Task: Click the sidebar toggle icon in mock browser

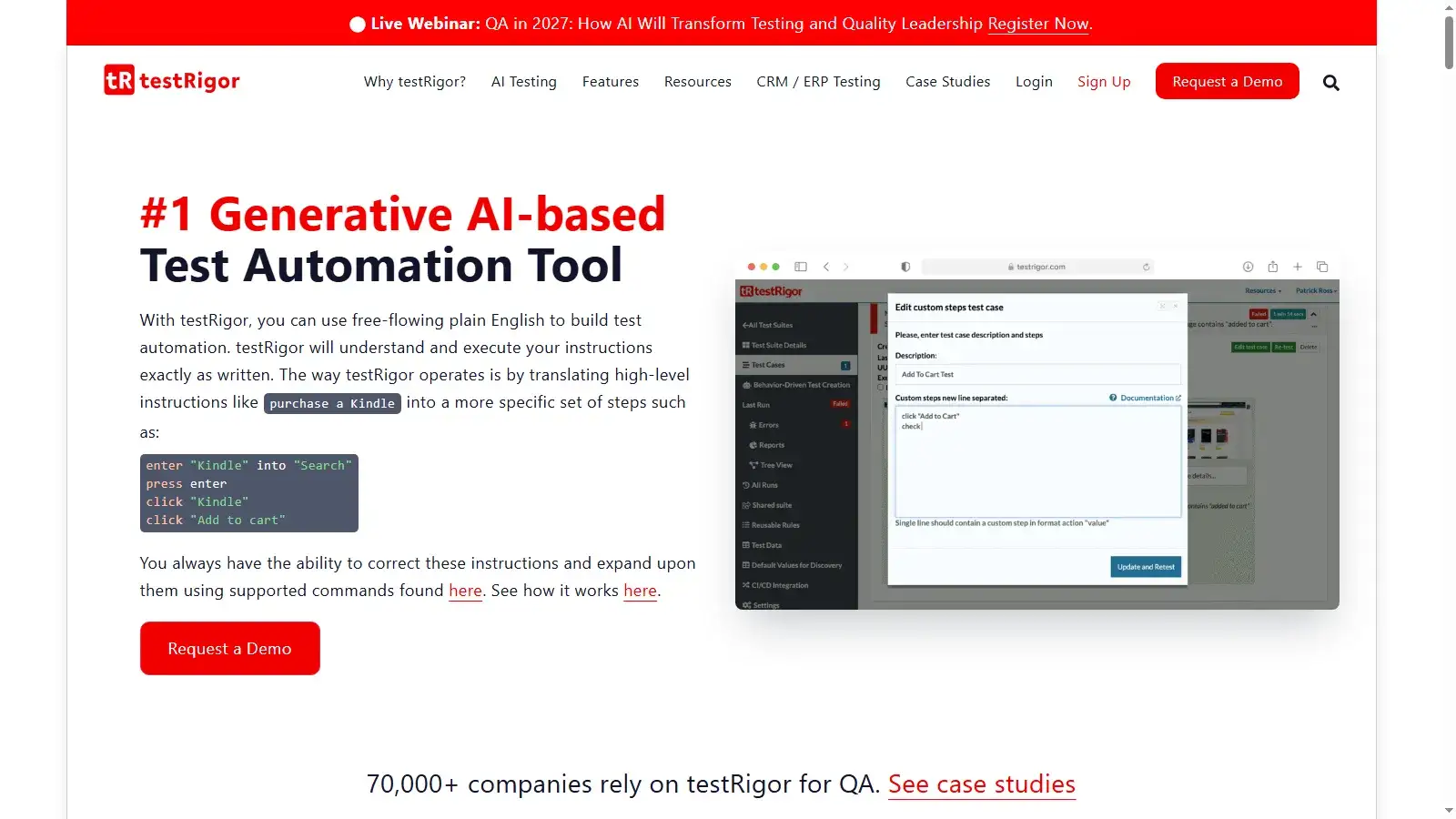Action: click(801, 267)
